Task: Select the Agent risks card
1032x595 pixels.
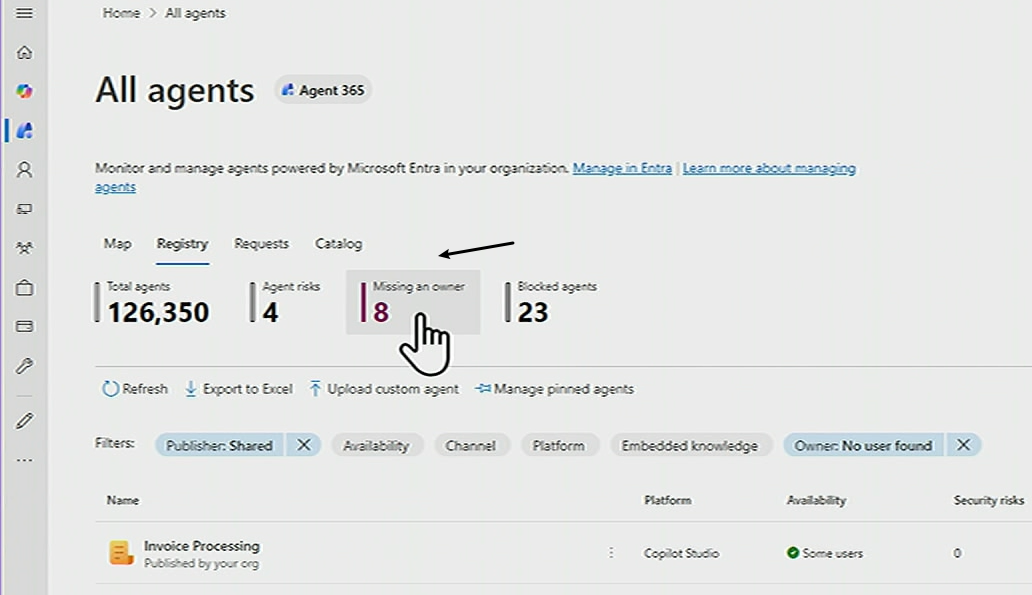Action: (x=286, y=303)
